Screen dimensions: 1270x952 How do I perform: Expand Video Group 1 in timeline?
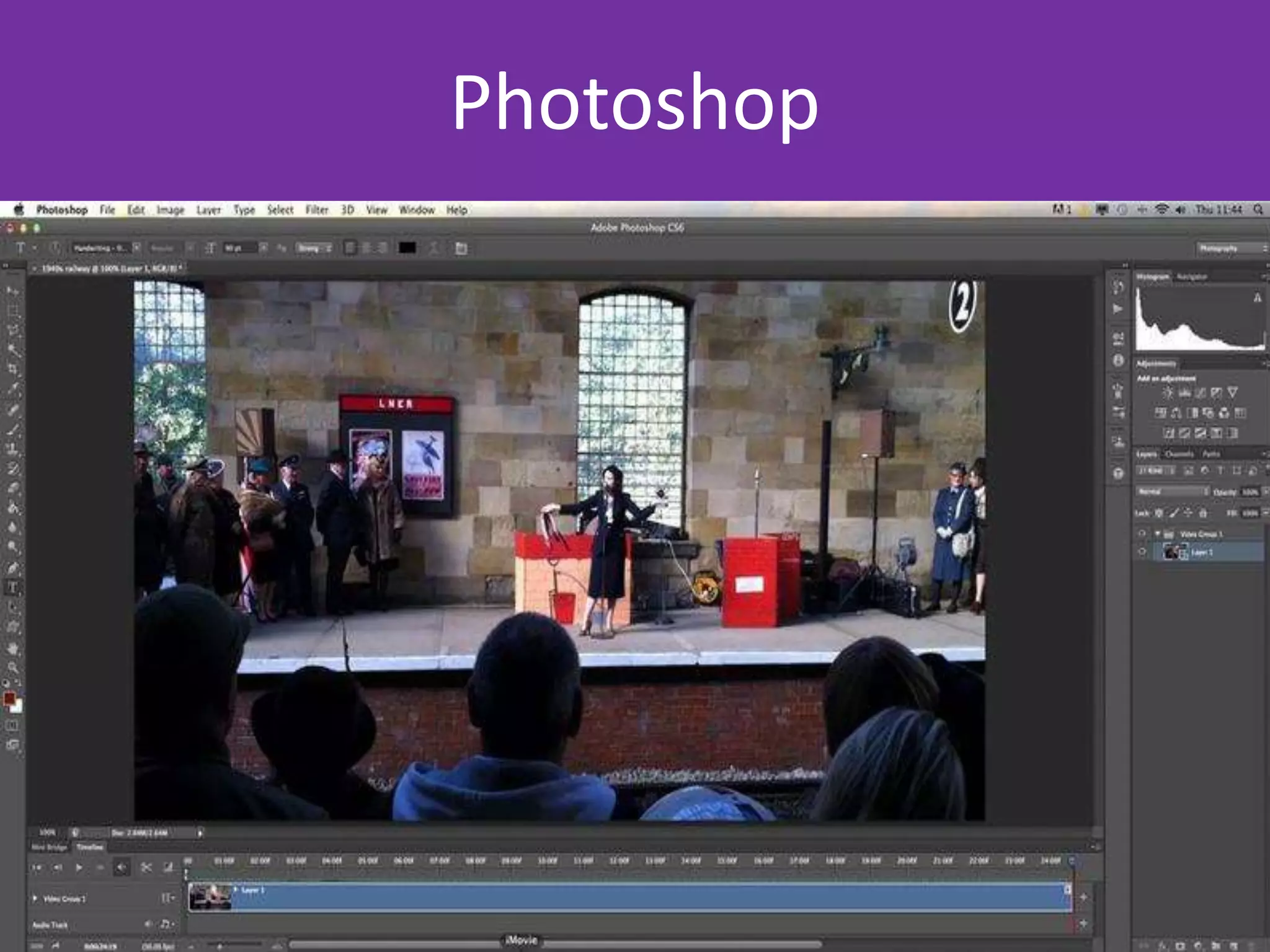tap(35, 898)
